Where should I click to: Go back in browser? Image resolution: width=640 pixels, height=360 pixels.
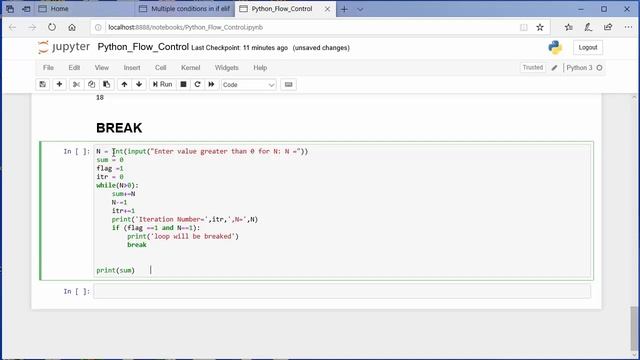[x=13, y=27]
